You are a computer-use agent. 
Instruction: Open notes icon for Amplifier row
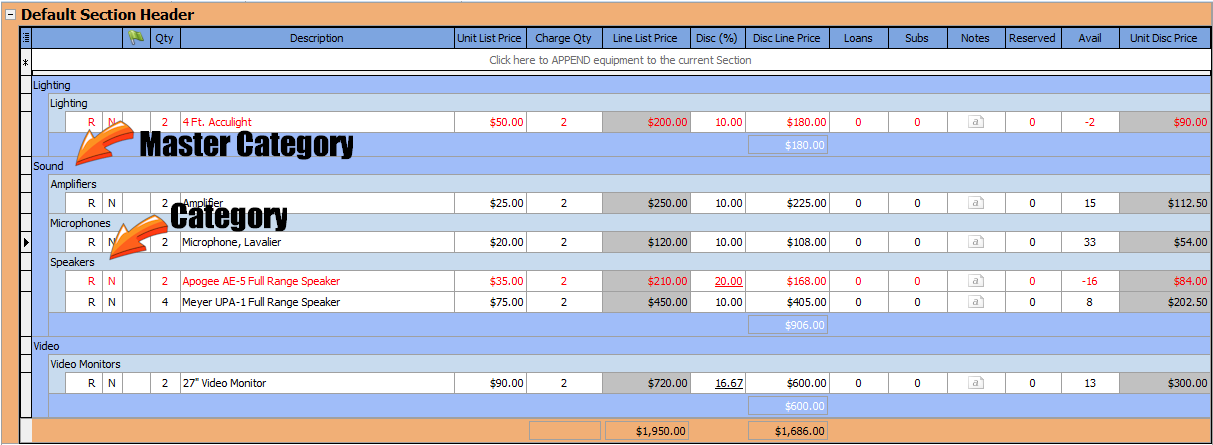[975, 203]
